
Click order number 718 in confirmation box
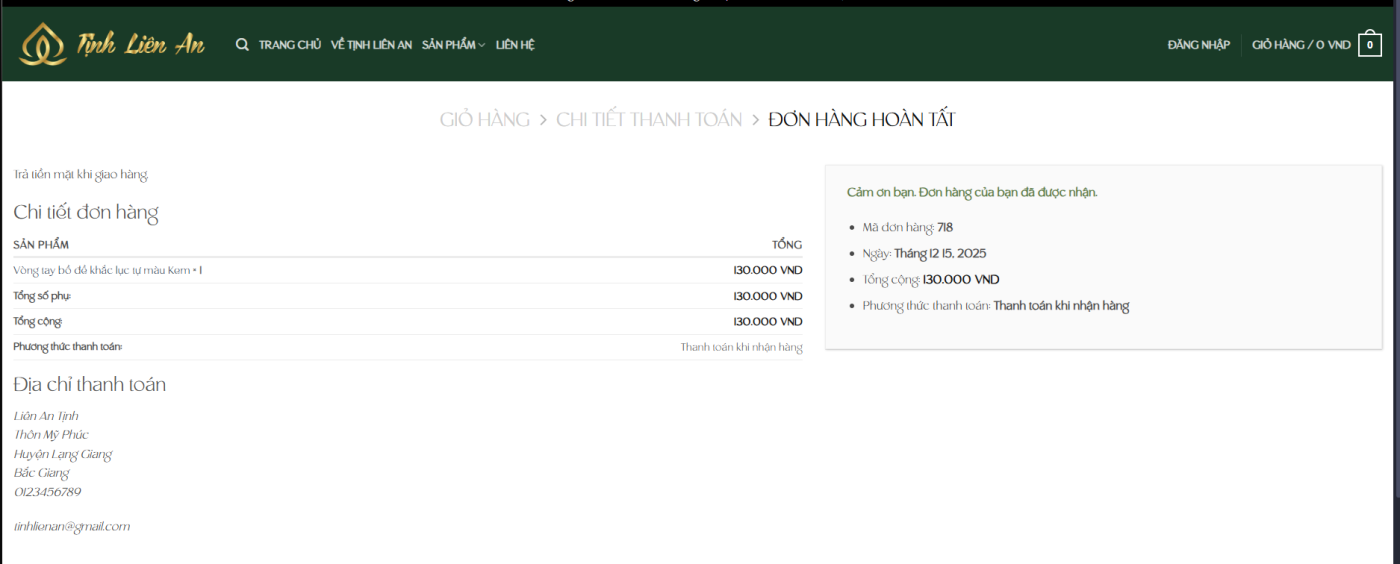coord(945,228)
